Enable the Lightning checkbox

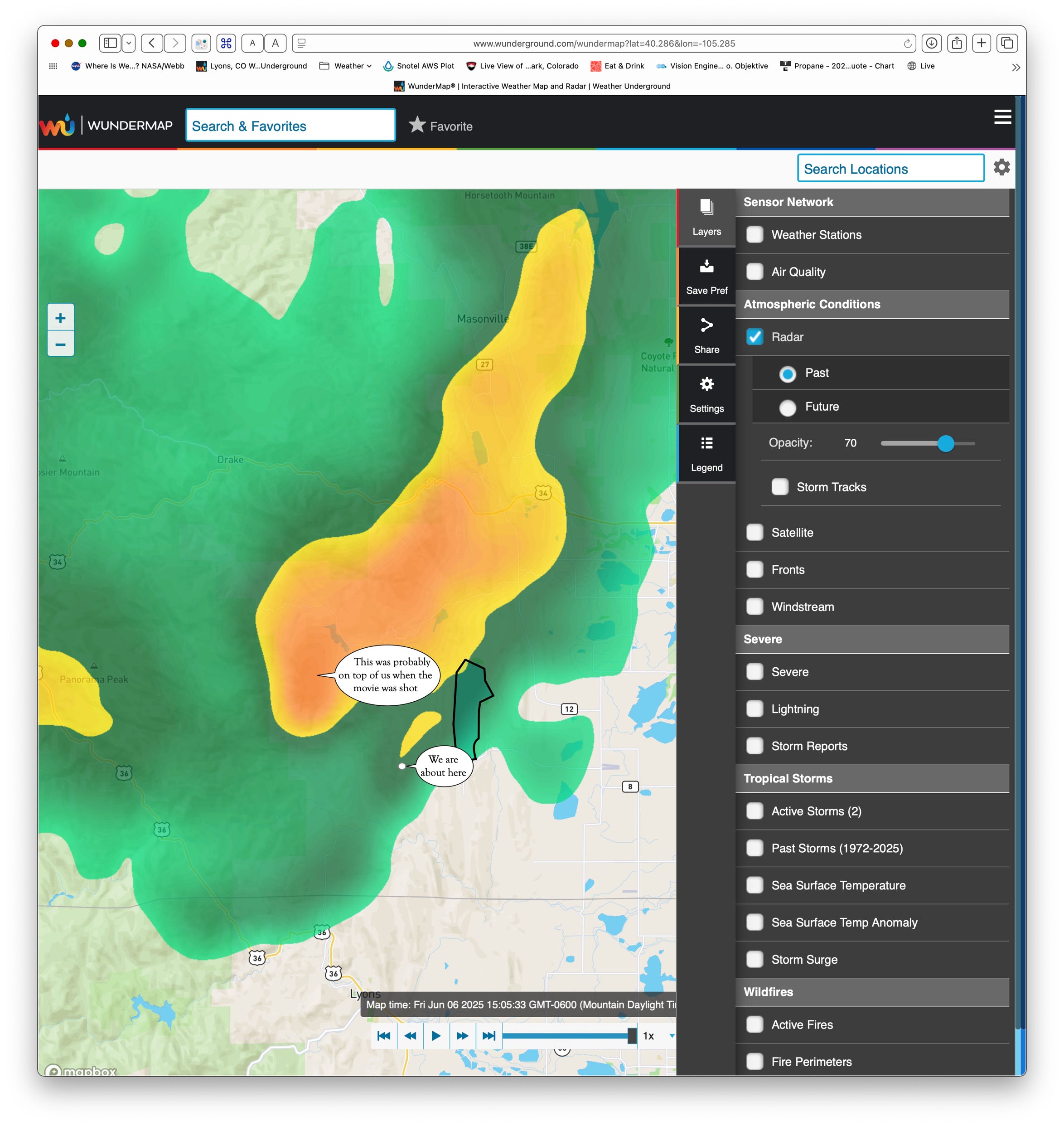754,709
